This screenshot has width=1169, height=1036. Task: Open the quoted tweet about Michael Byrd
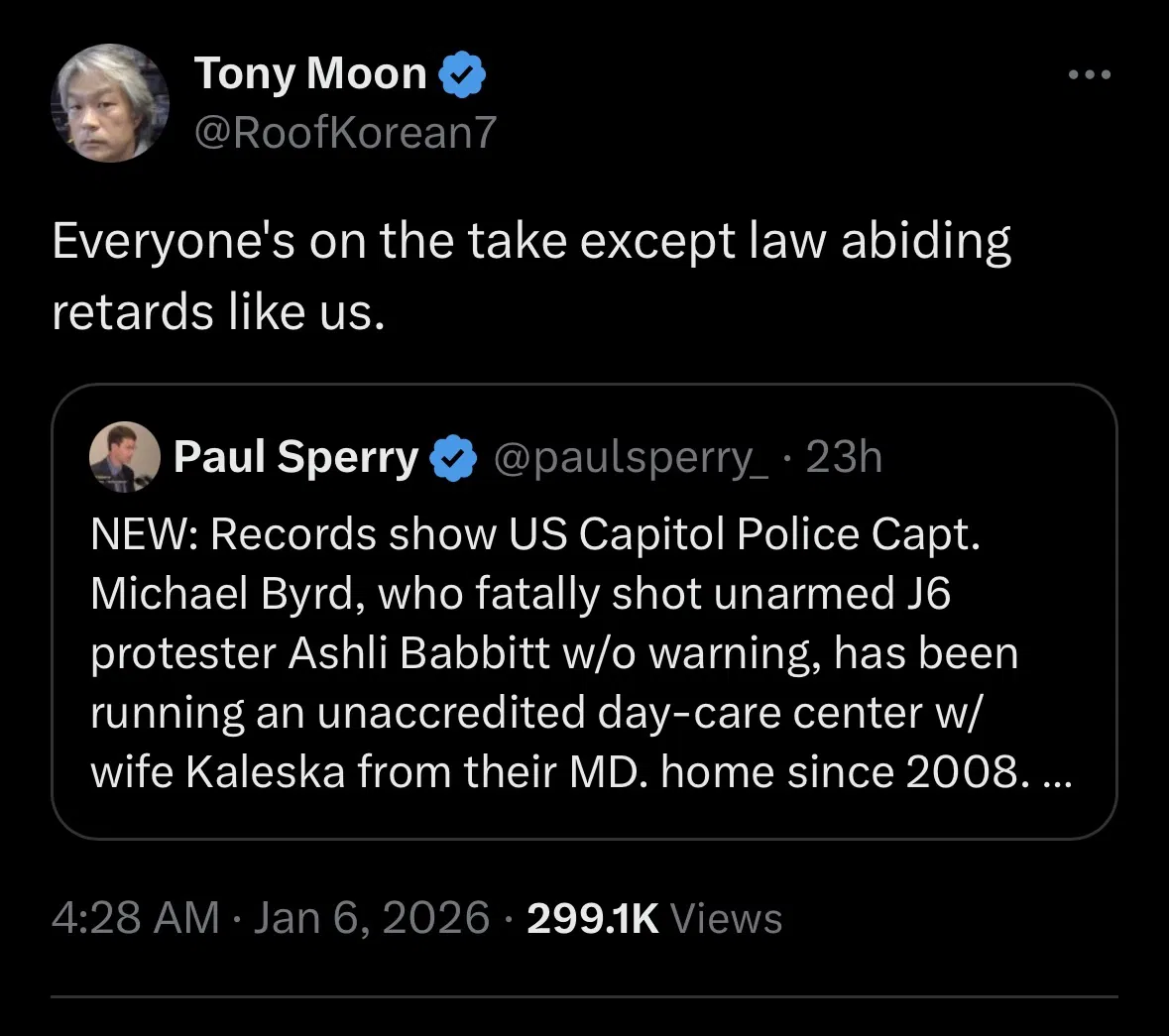pyautogui.click(x=583, y=634)
